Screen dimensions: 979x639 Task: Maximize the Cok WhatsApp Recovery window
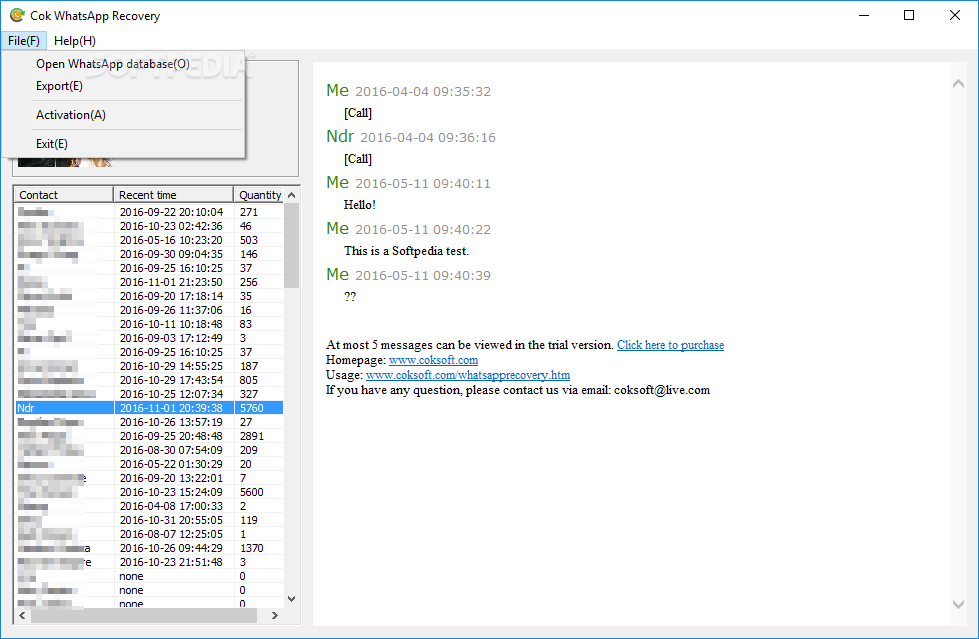[909, 16]
